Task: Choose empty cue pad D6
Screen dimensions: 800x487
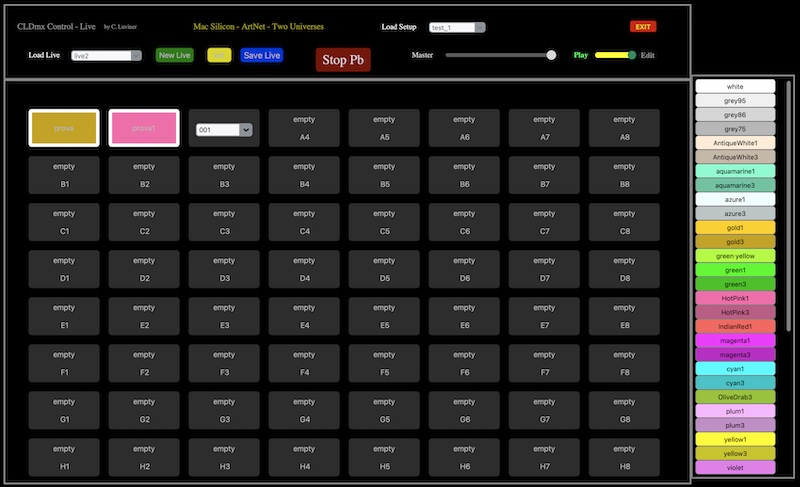Action: tap(464, 269)
